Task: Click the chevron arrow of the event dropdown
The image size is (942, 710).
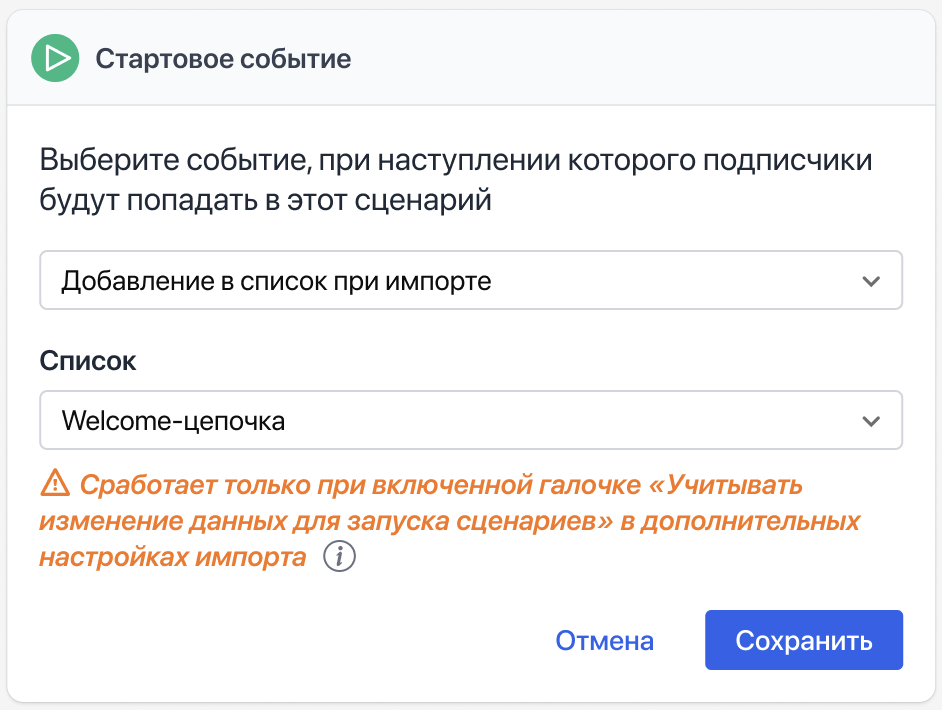Action: (x=871, y=281)
